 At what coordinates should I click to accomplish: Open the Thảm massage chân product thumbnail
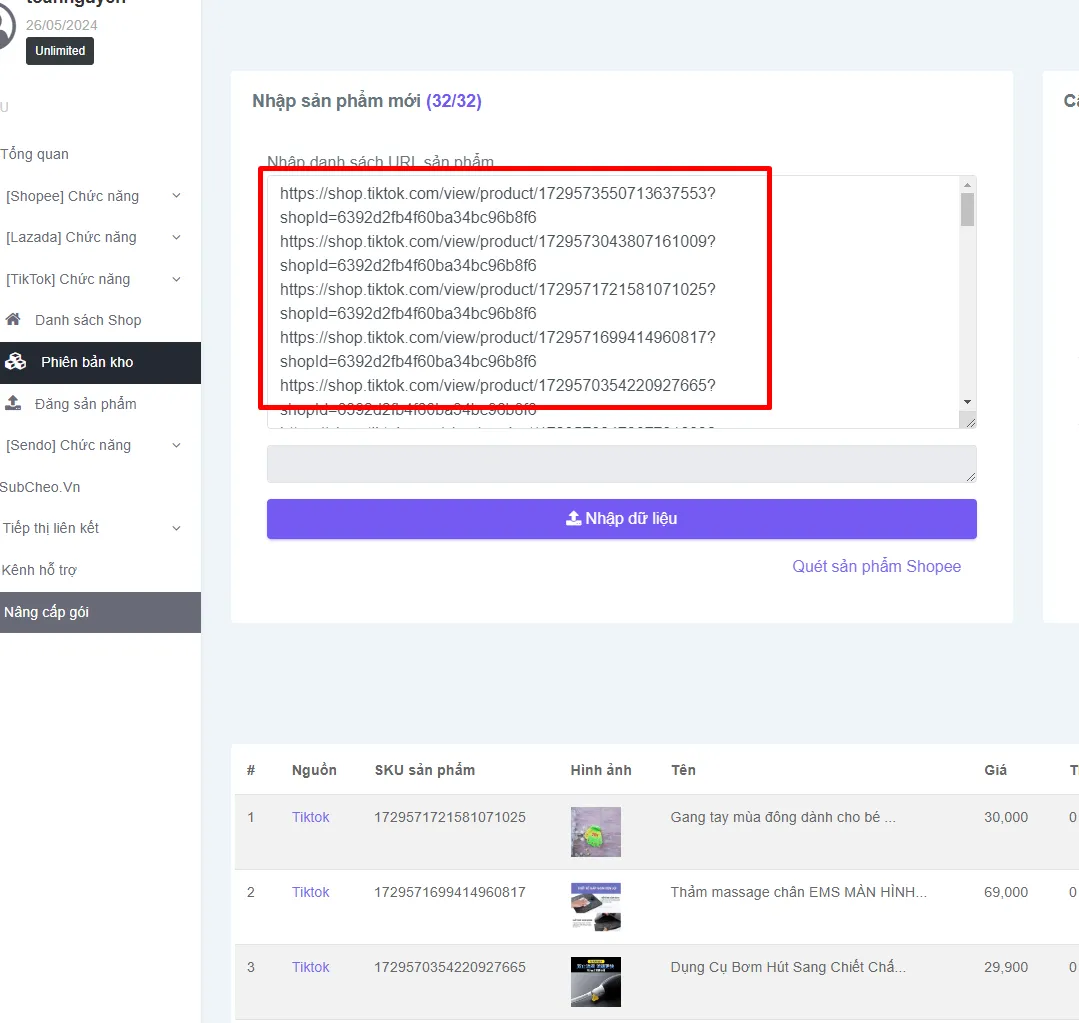tap(596, 907)
